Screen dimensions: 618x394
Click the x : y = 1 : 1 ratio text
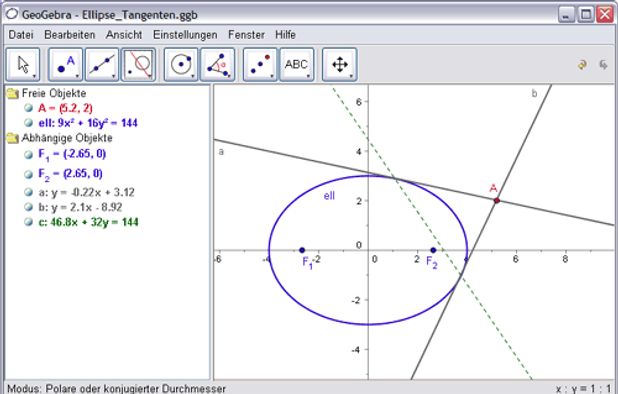click(583, 388)
